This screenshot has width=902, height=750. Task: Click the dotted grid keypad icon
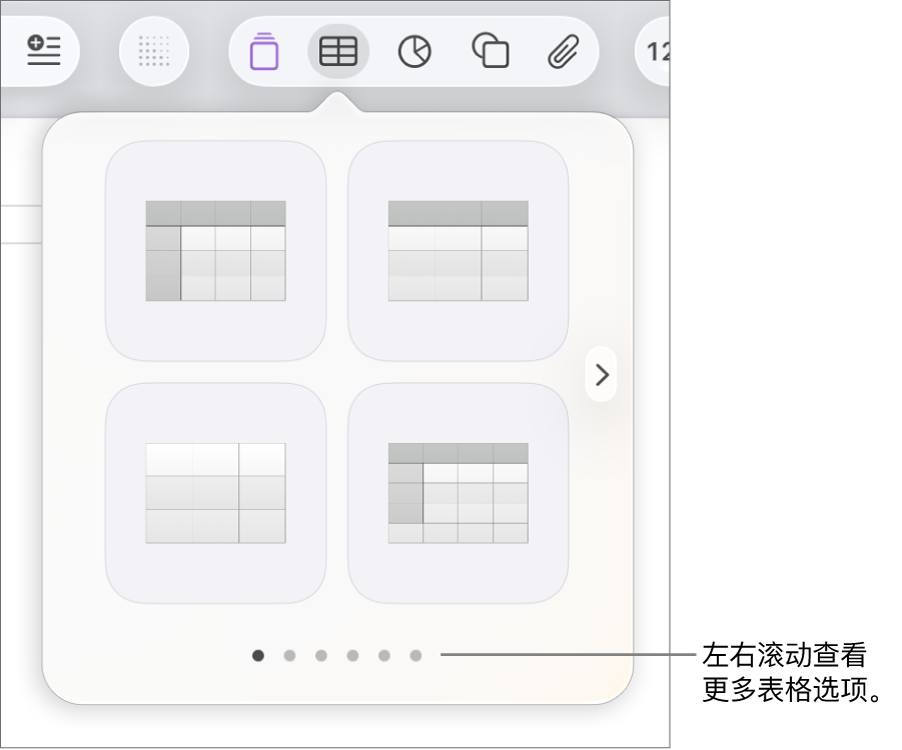(x=154, y=51)
